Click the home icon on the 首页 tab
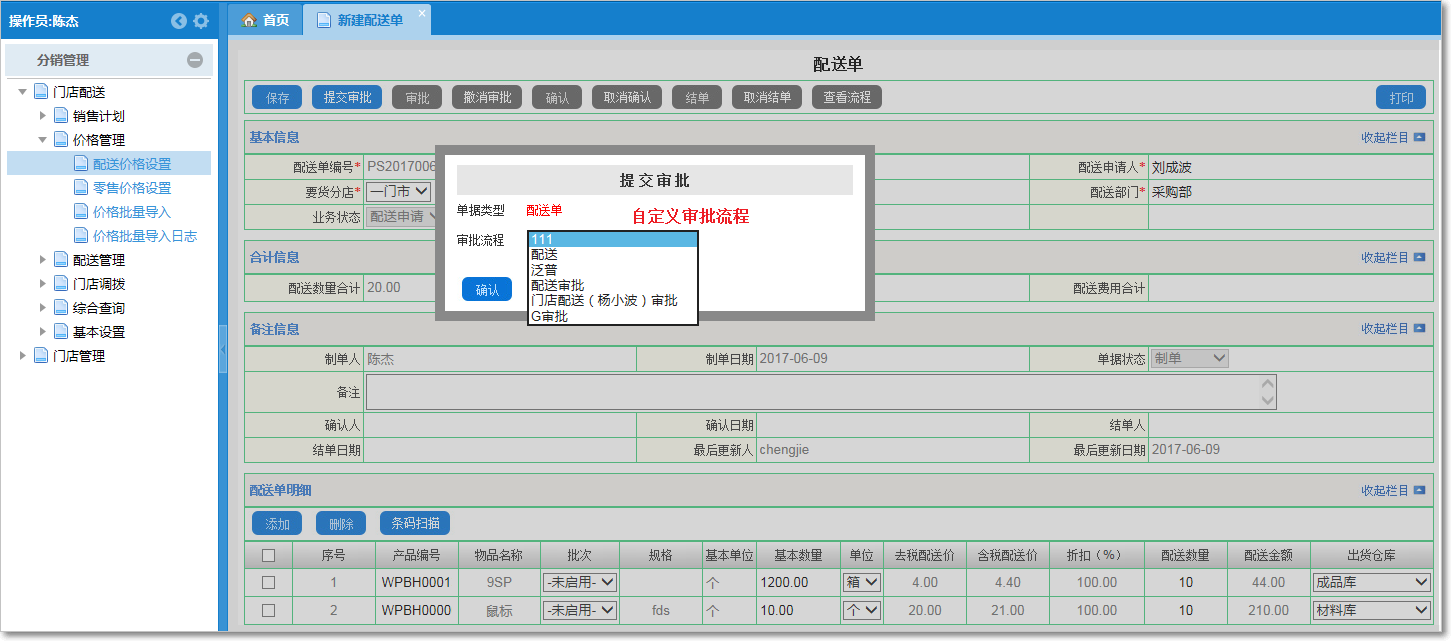Viewport: 1451px width, 641px height. [248, 19]
